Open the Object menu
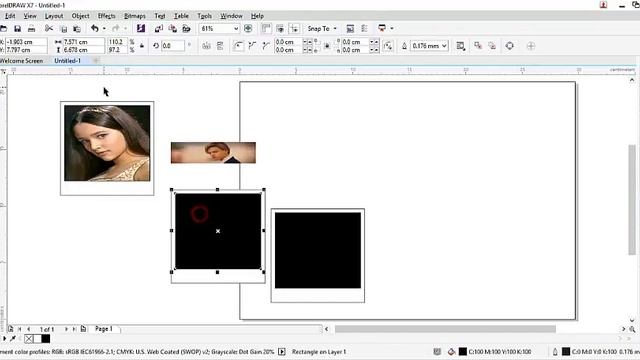The height and width of the screenshot is (360, 640). tap(80, 16)
